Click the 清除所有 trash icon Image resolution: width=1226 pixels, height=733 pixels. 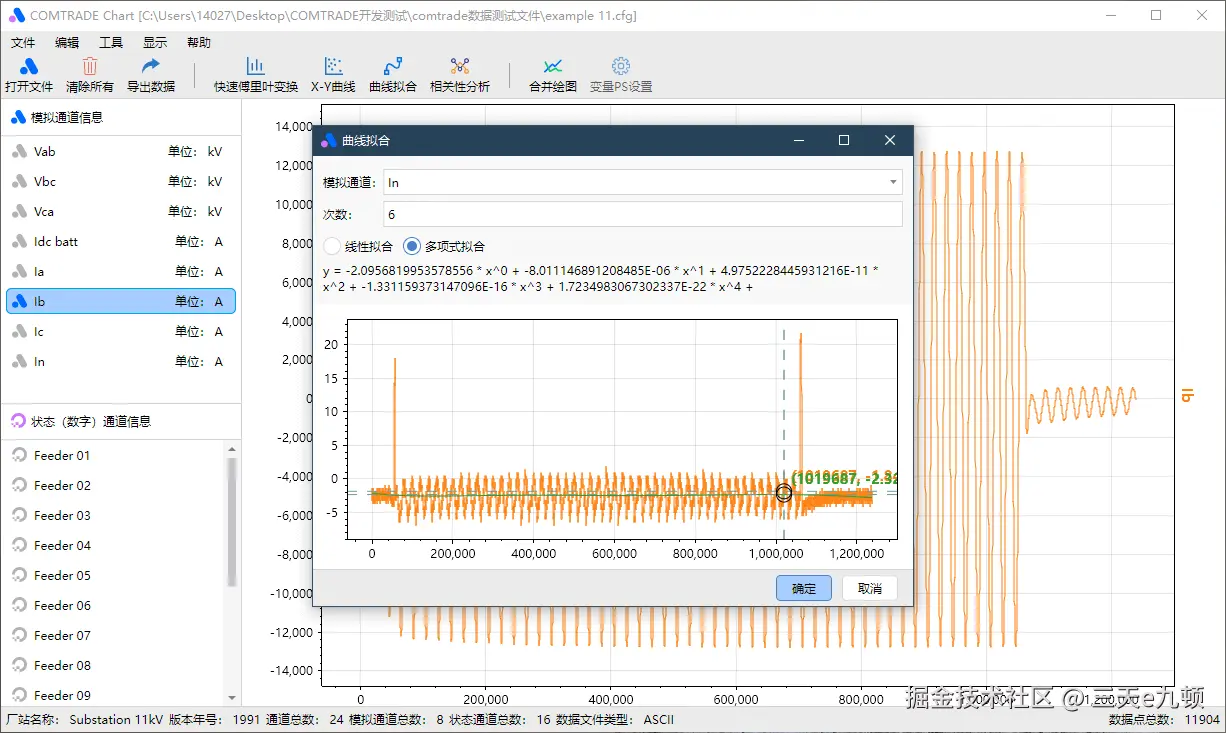click(90, 67)
